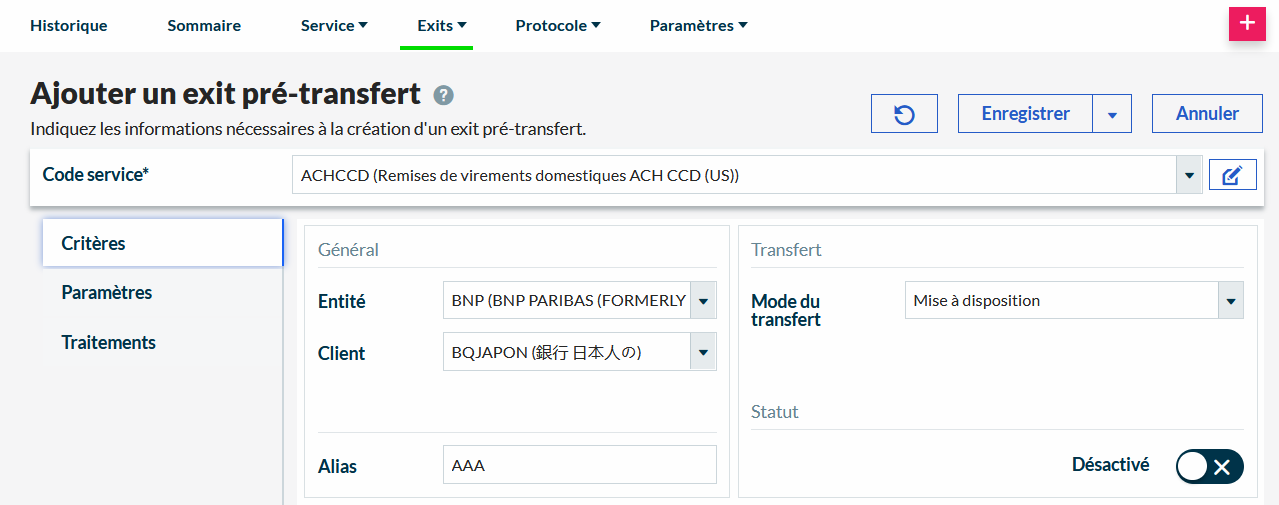The width and height of the screenshot is (1279, 505).
Task: Expand the Client dropdown list
Action: point(703,352)
